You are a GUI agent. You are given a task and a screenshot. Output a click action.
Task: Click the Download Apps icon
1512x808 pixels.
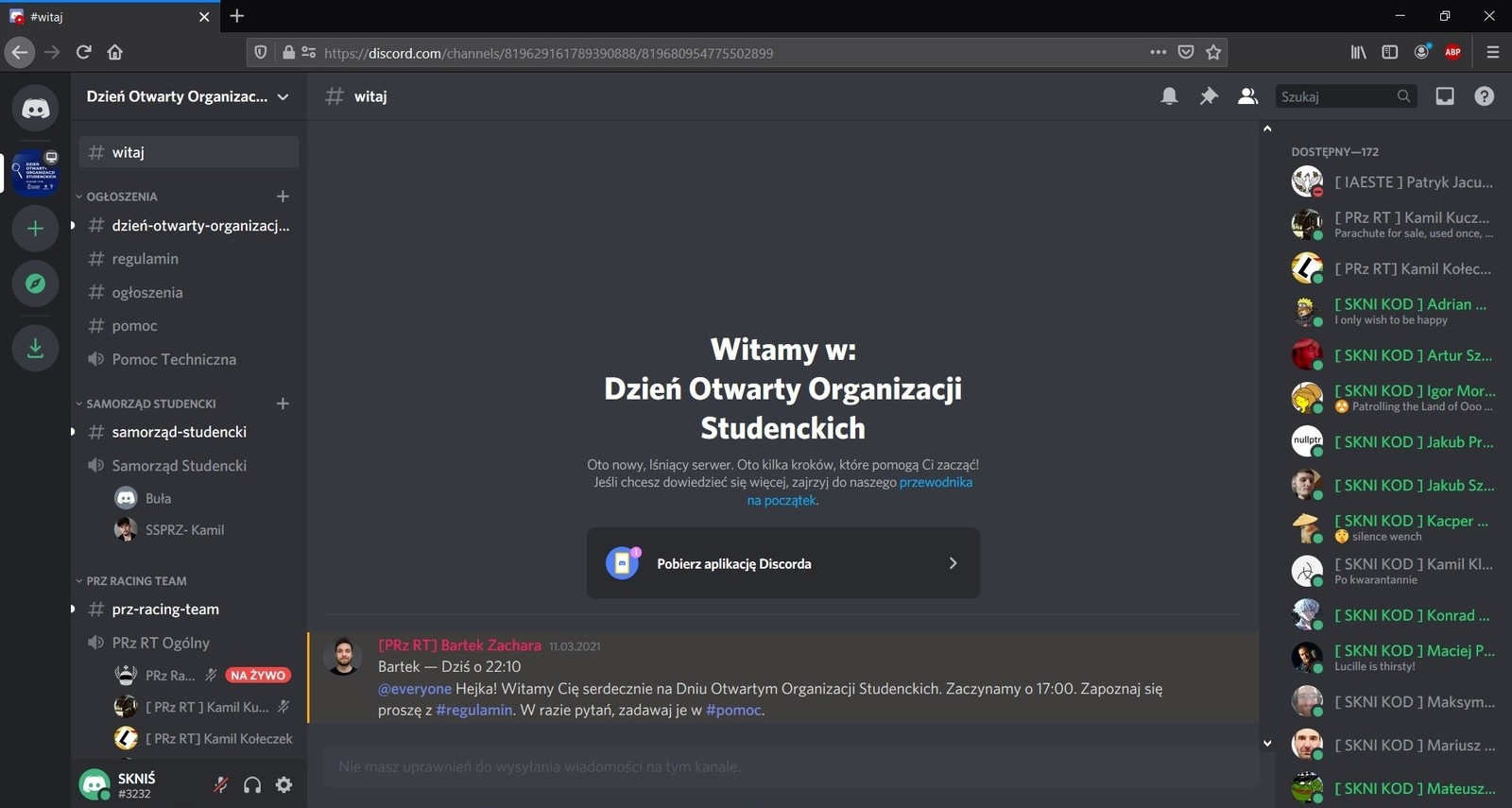click(35, 348)
